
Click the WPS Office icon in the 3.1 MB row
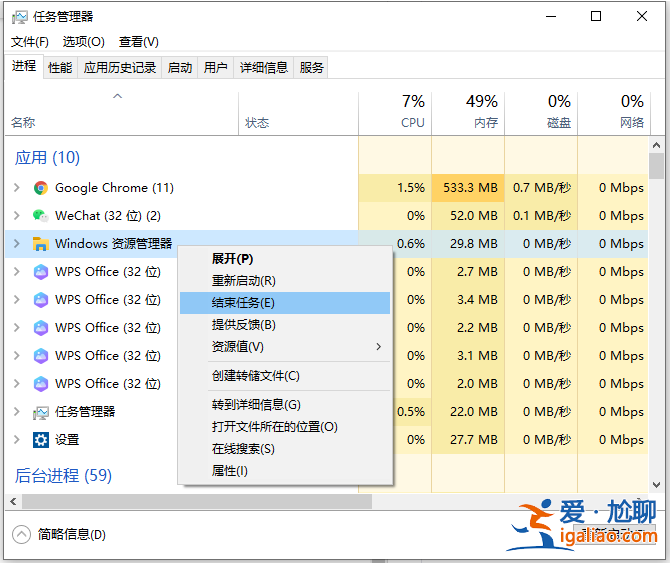pos(41,356)
